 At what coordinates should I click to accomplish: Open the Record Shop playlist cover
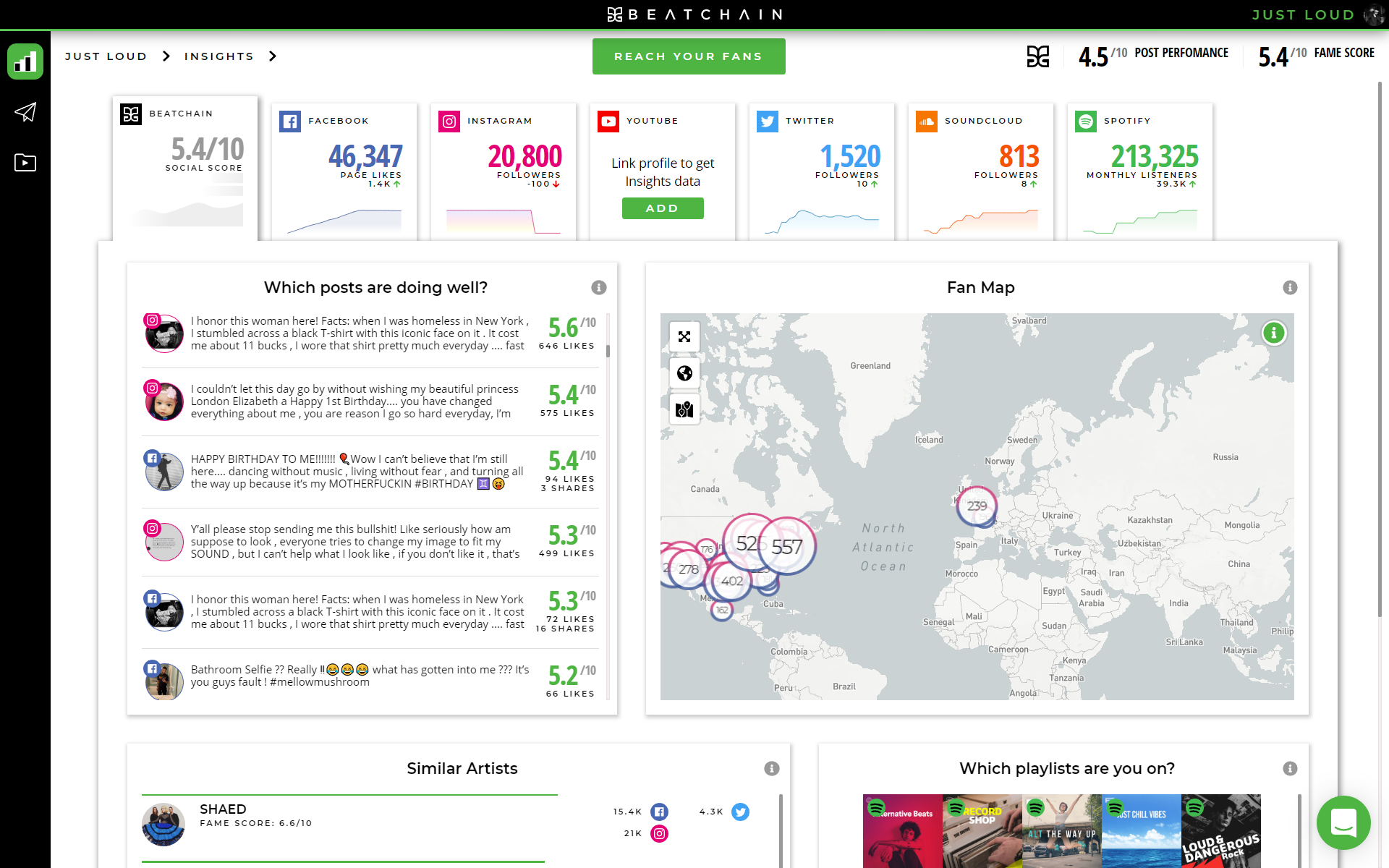pos(982,831)
